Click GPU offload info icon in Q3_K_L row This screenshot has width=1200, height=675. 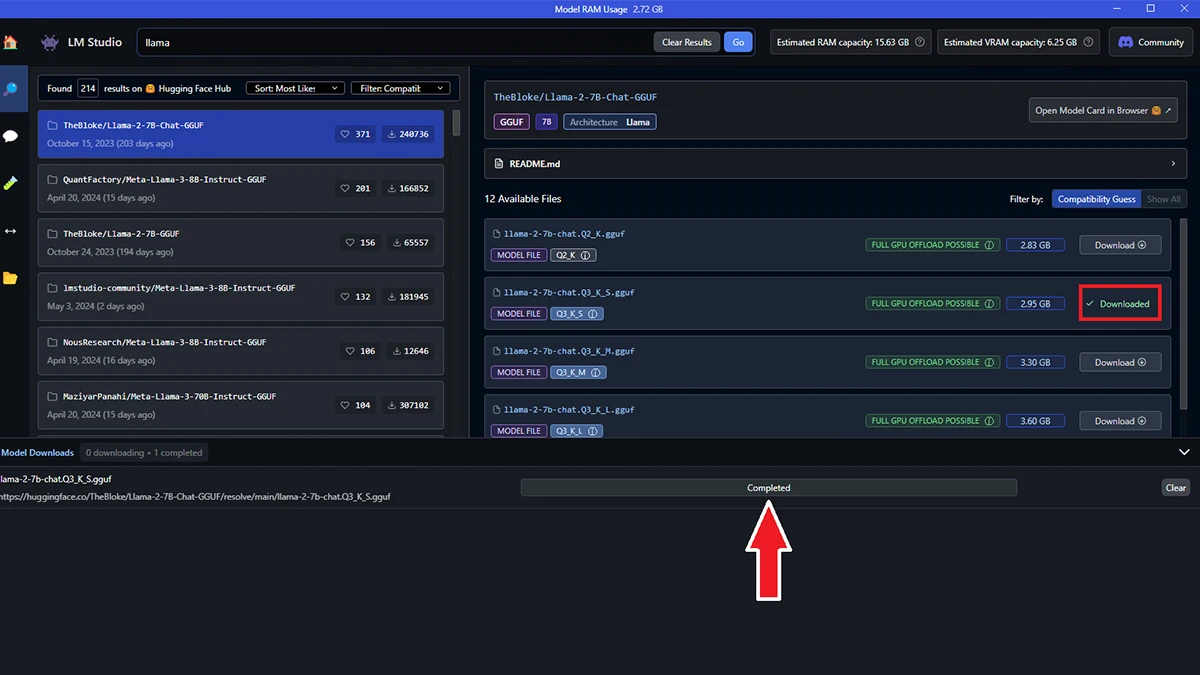tap(989, 421)
